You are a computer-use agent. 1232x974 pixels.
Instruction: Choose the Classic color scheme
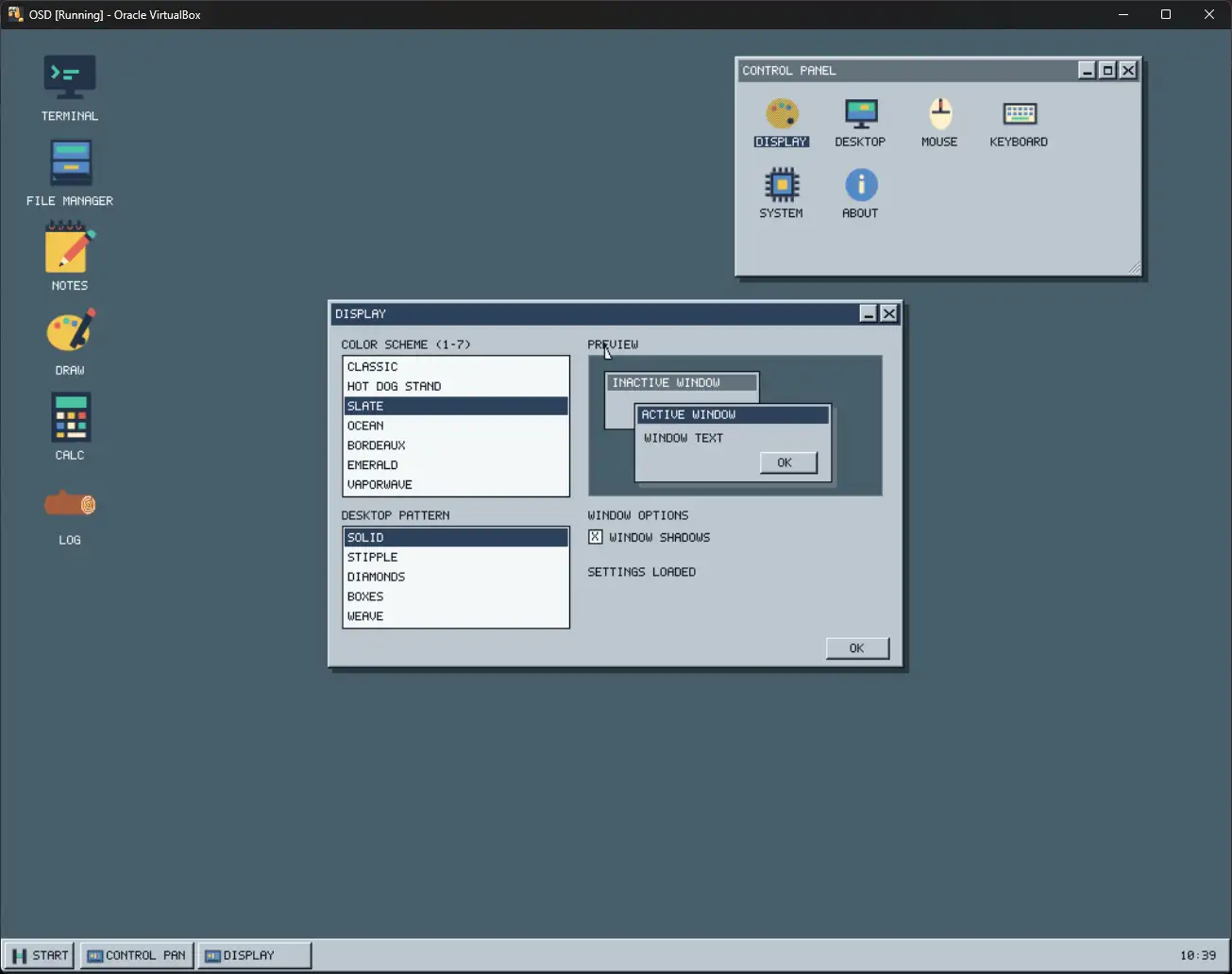pyautogui.click(x=456, y=366)
